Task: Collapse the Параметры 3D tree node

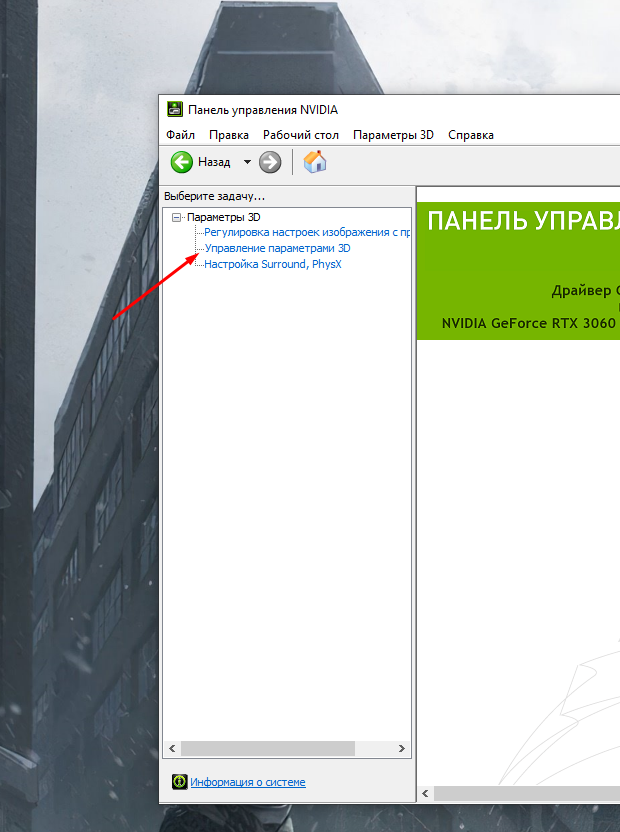Action: 176,218
